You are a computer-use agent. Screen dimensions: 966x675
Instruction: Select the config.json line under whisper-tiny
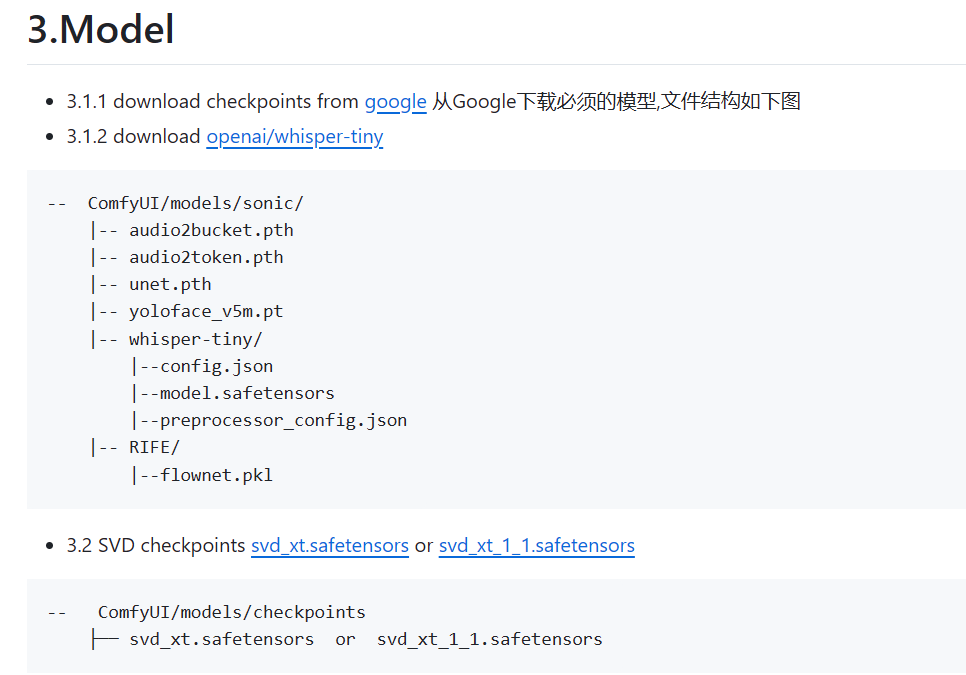click(x=216, y=366)
